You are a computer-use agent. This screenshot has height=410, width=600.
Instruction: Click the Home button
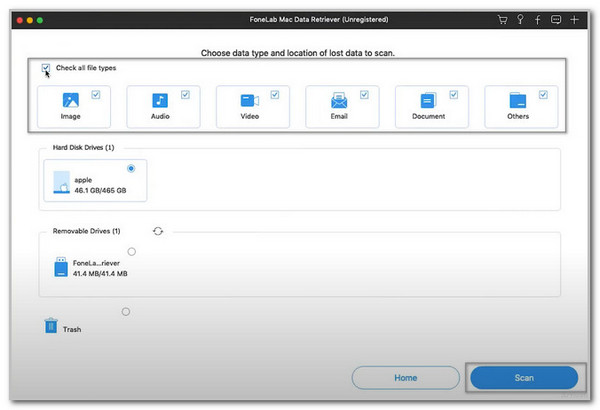[x=406, y=378]
